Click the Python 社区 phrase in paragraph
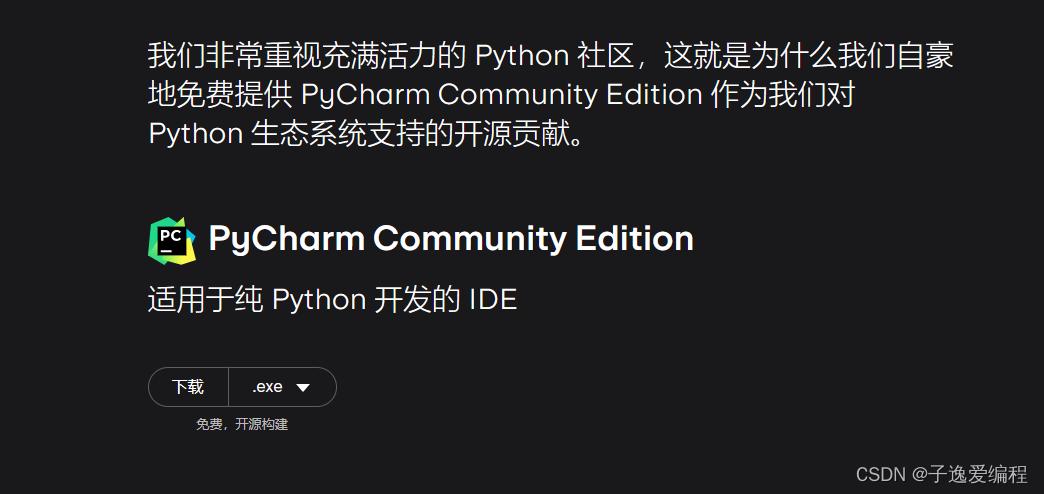 click(553, 56)
